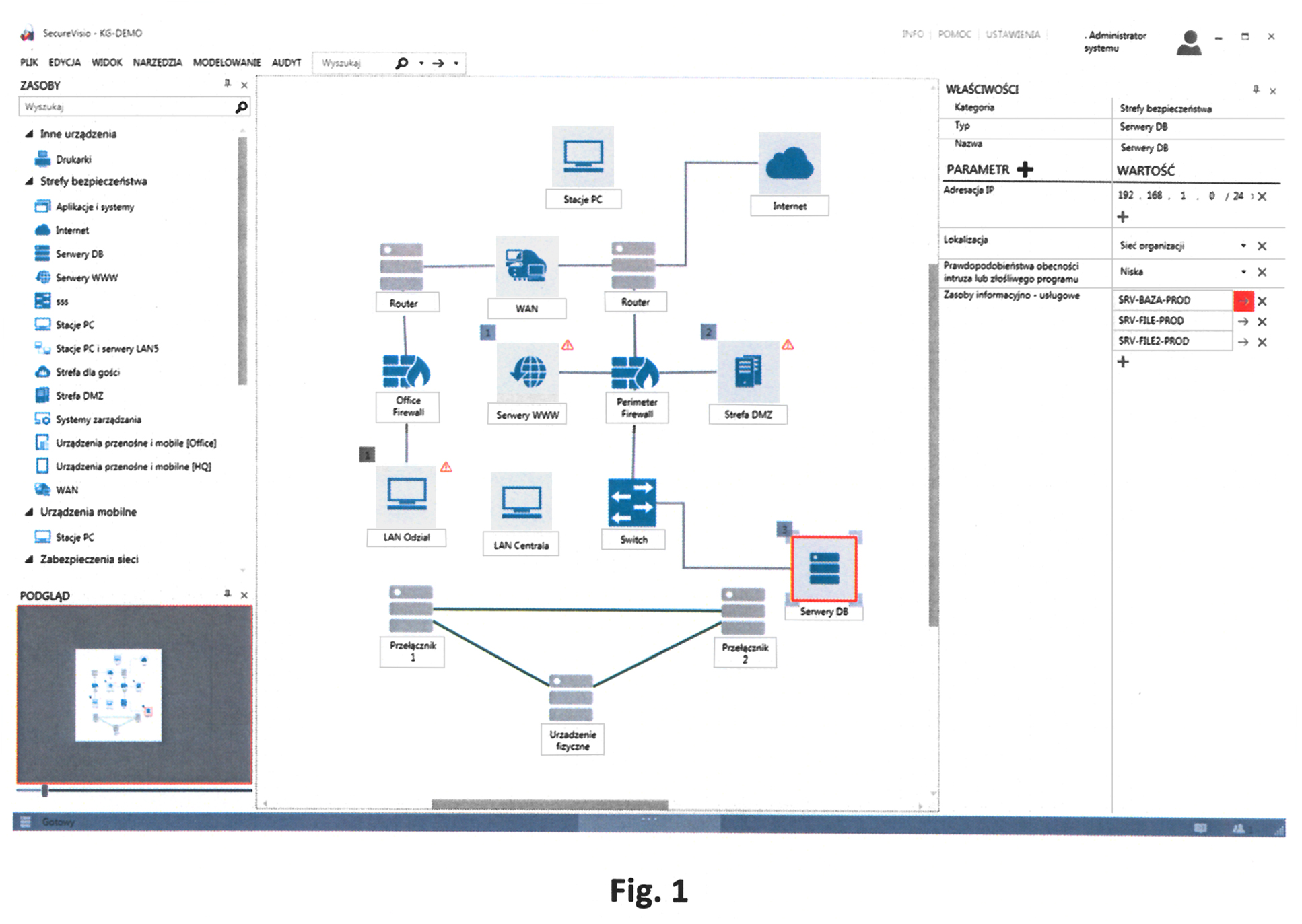Click the Serwery WWW globe node

point(528,371)
